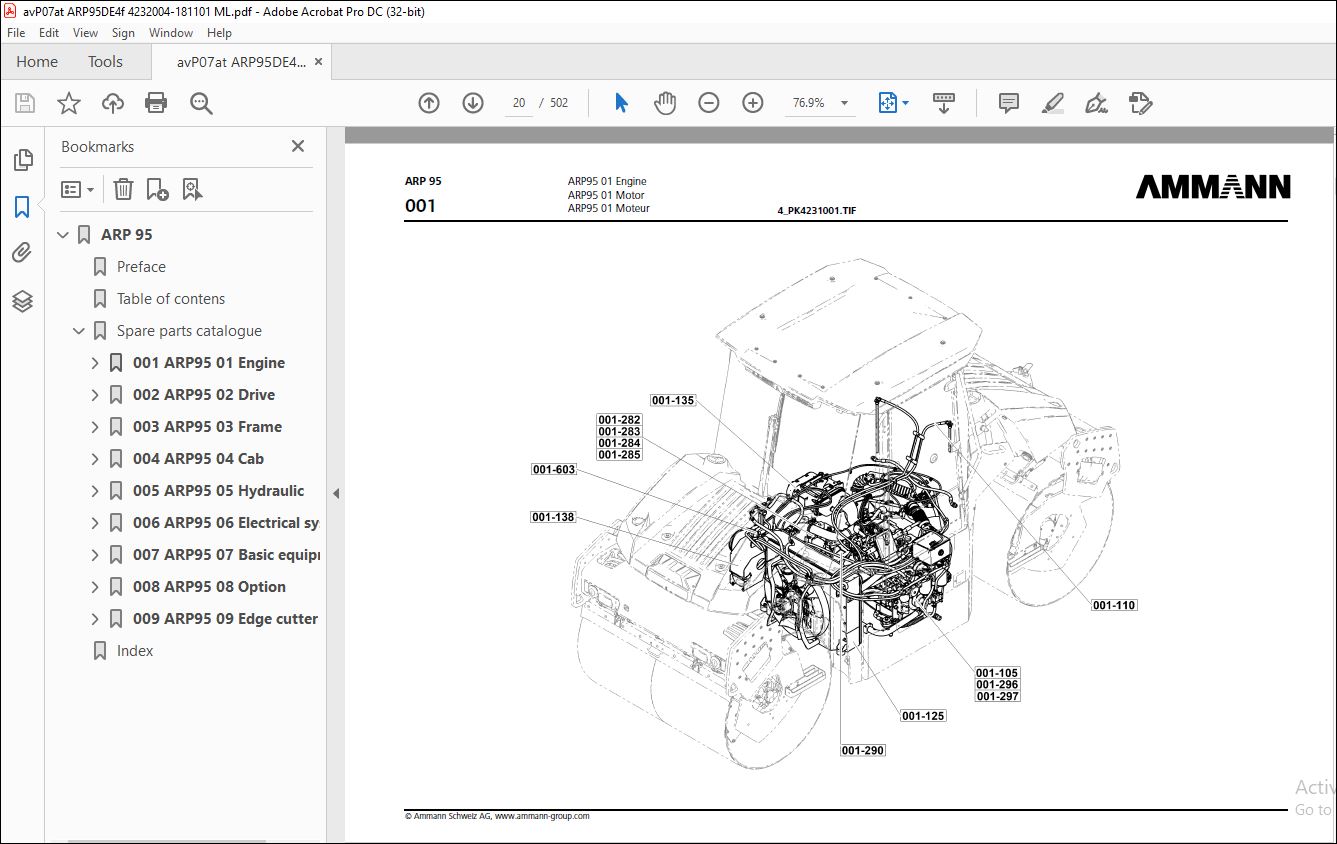Click the cloud upload icon
1337x844 pixels.
pyautogui.click(x=113, y=103)
